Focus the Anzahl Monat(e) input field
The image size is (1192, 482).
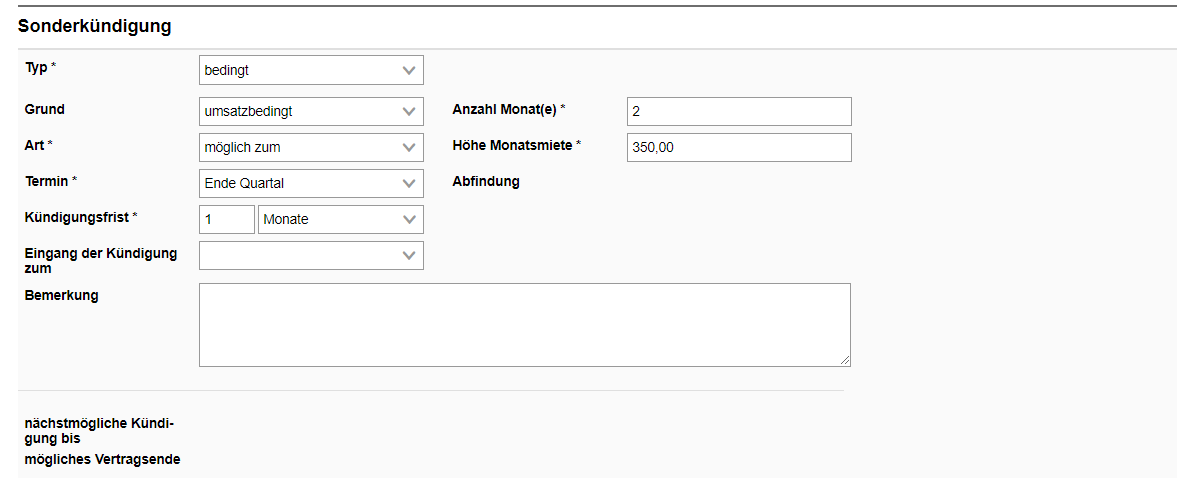[739, 112]
